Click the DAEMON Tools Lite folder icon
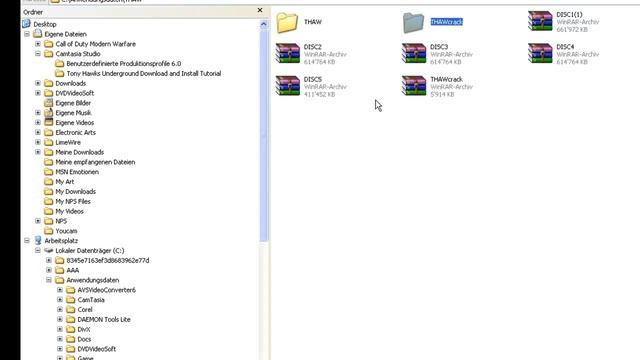The height and width of the screenshot is (360, 640). 71,319
